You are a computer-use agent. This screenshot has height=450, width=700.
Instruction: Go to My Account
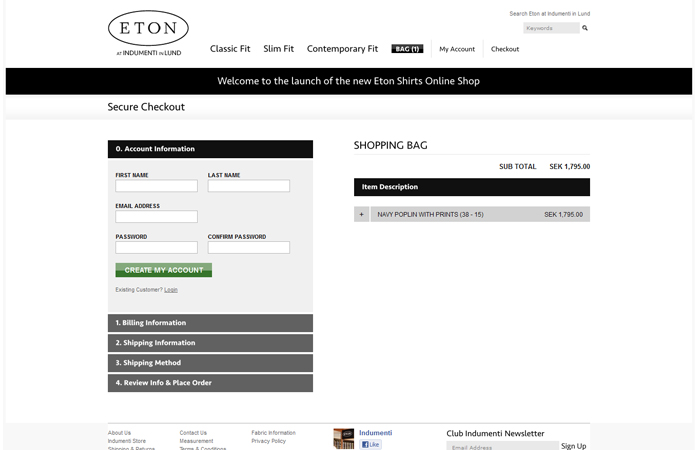(x=457, y=49)
